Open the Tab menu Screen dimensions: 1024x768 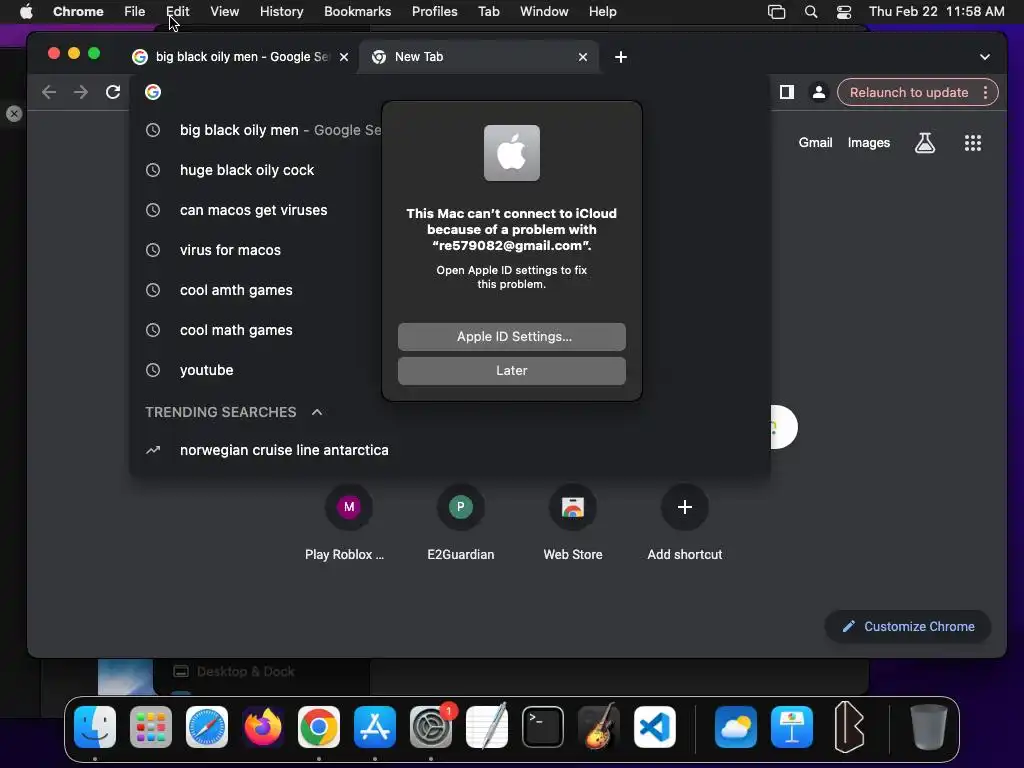click(488, 12)
